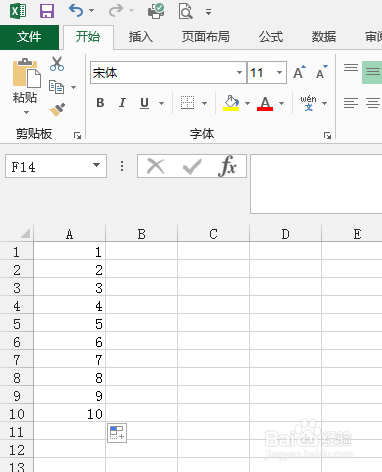Toggle middle vertical alignment (highlighted)

[372, 72]
